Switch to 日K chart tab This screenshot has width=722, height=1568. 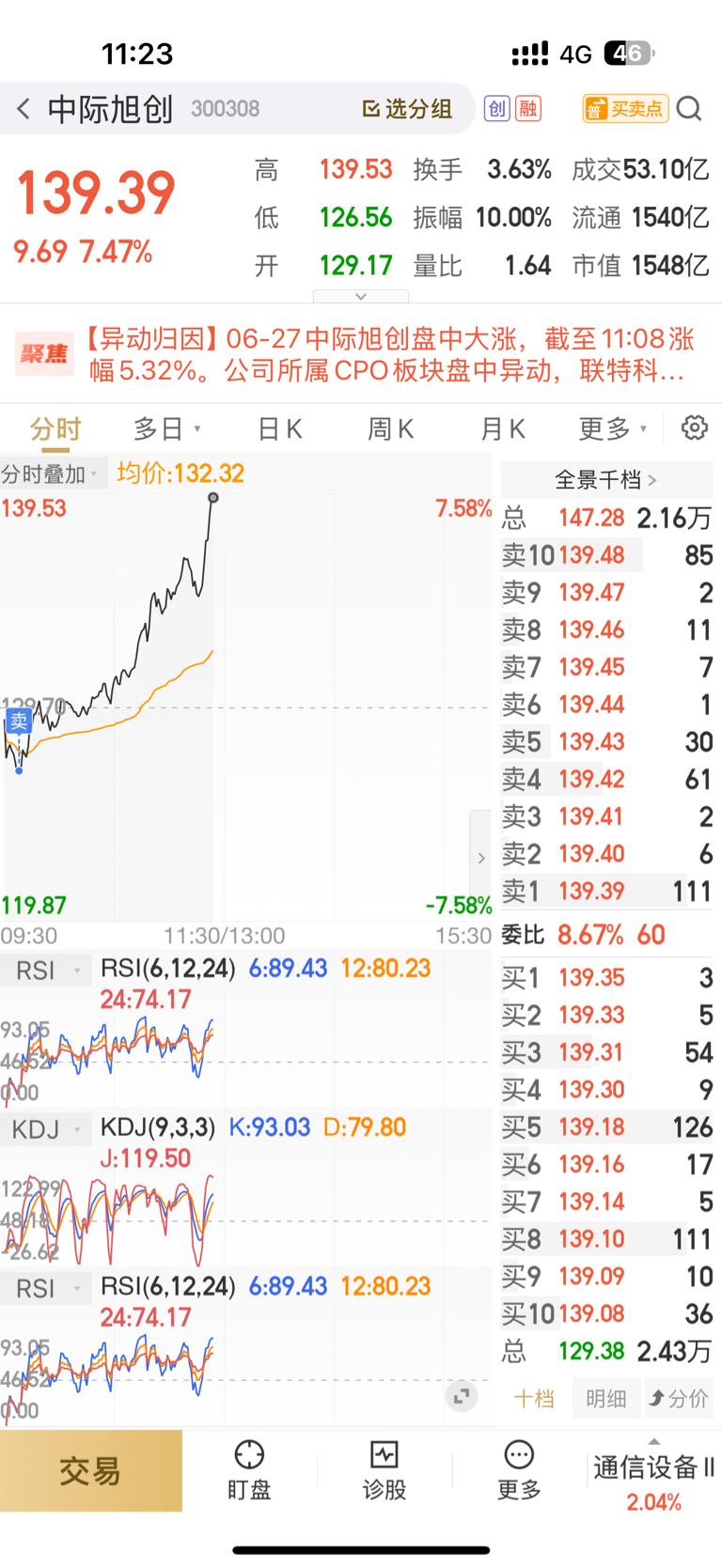pyautogui.click(x=280, y=429)
